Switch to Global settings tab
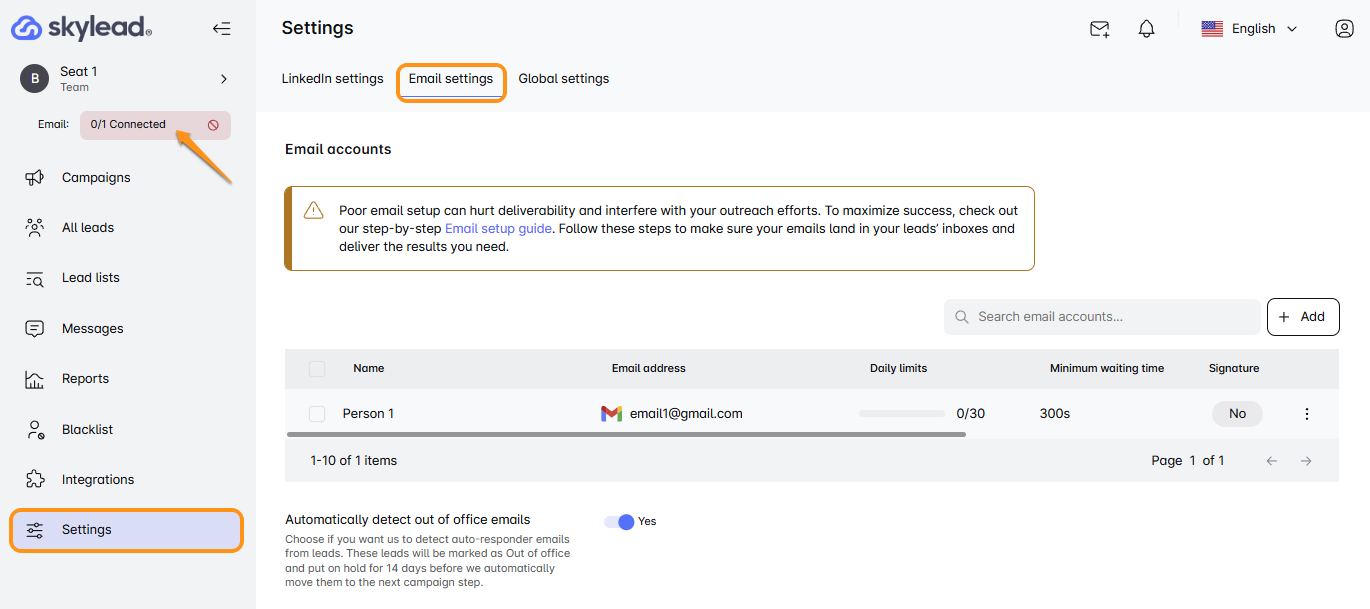 point(563,79)
